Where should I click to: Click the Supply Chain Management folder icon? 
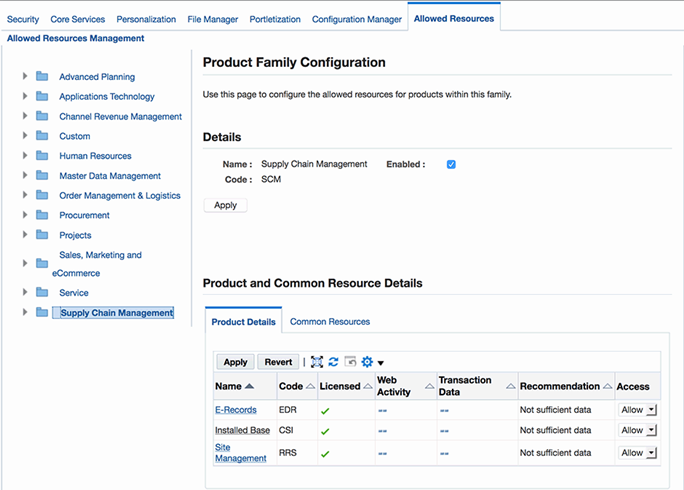[x=42, y=312]
